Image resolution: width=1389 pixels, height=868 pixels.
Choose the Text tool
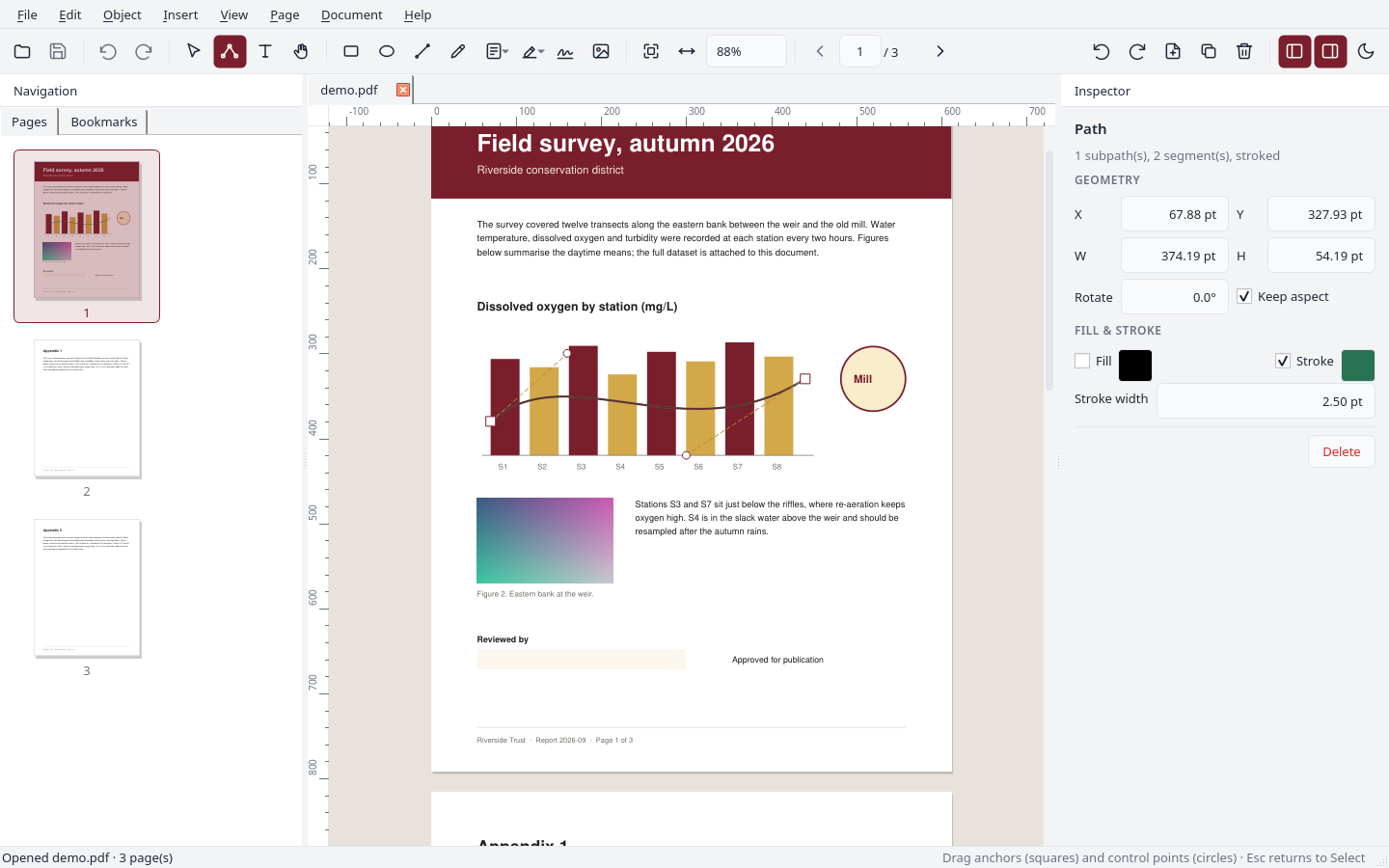click(x=265, y=51)
